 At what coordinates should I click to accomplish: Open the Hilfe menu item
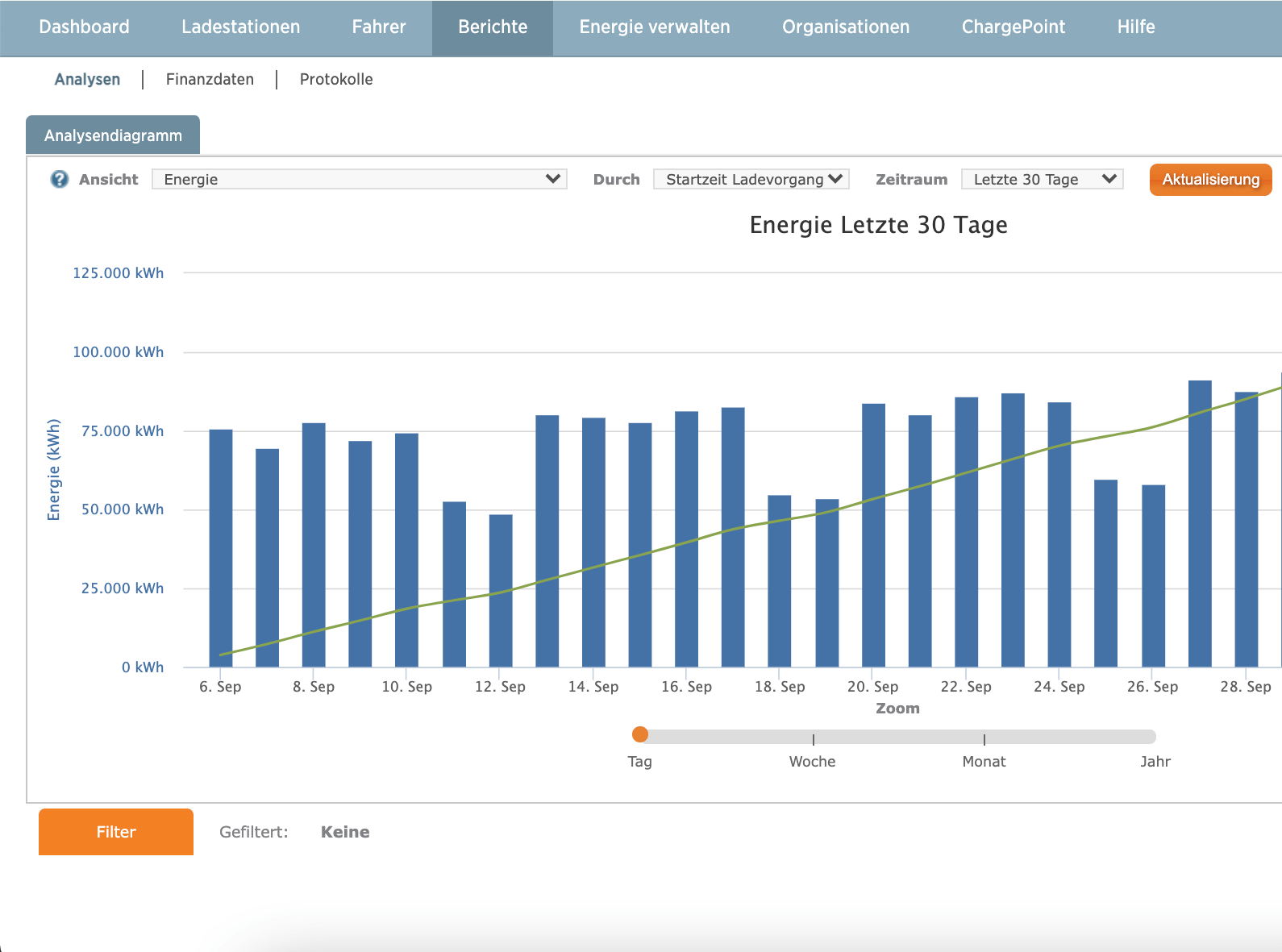tap(1135, 27)
